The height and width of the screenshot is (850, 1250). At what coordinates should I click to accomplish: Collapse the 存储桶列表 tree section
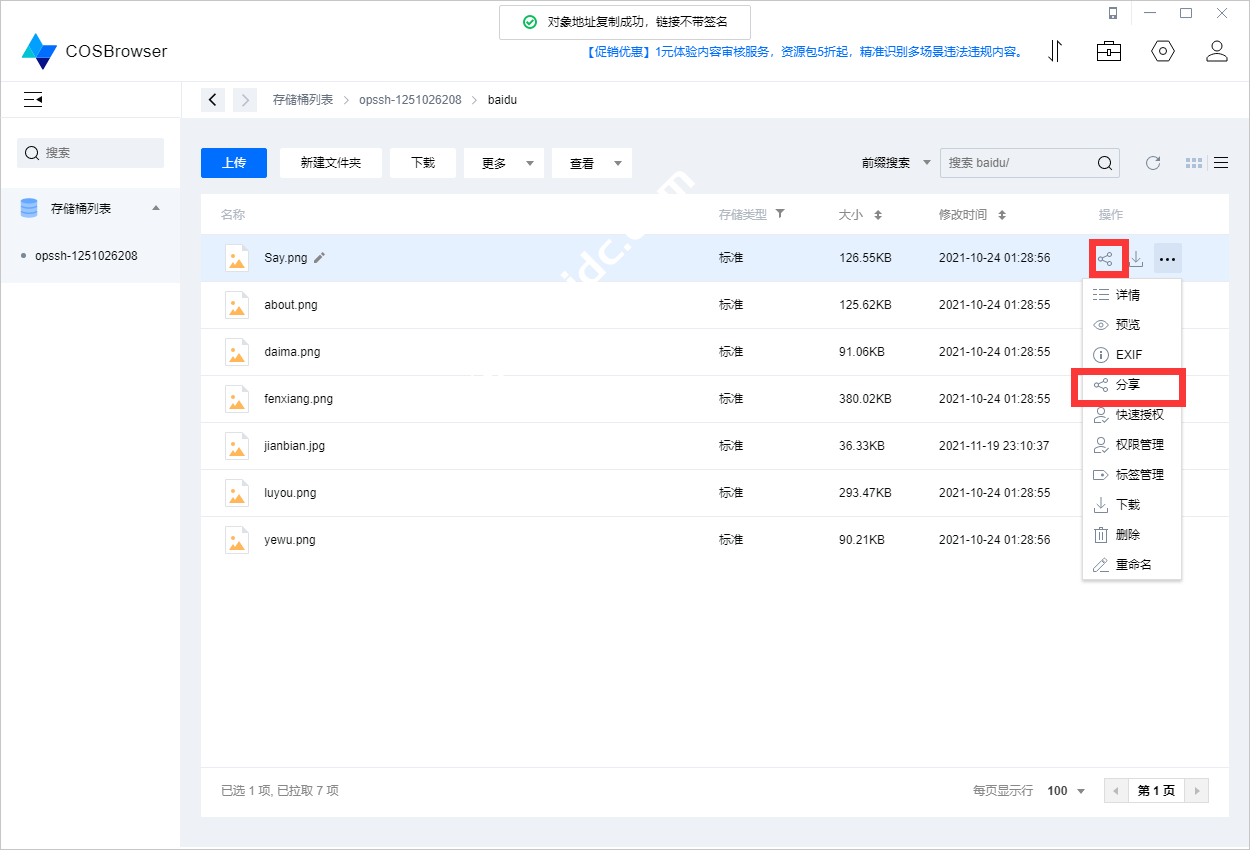click(155, 208)
